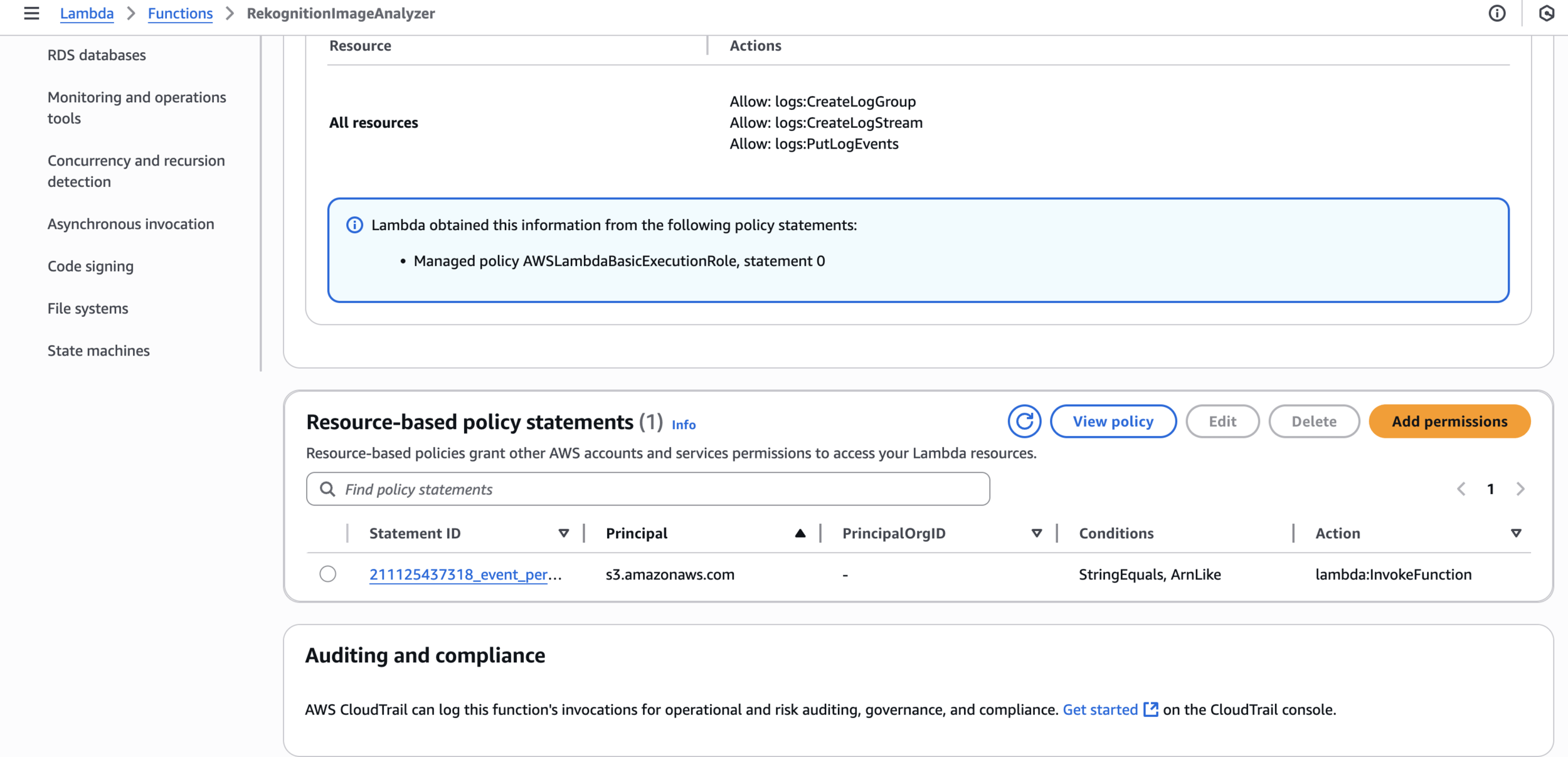
Task: Open Asynchronous invocation in sidebar
Action: pos(130,224)
